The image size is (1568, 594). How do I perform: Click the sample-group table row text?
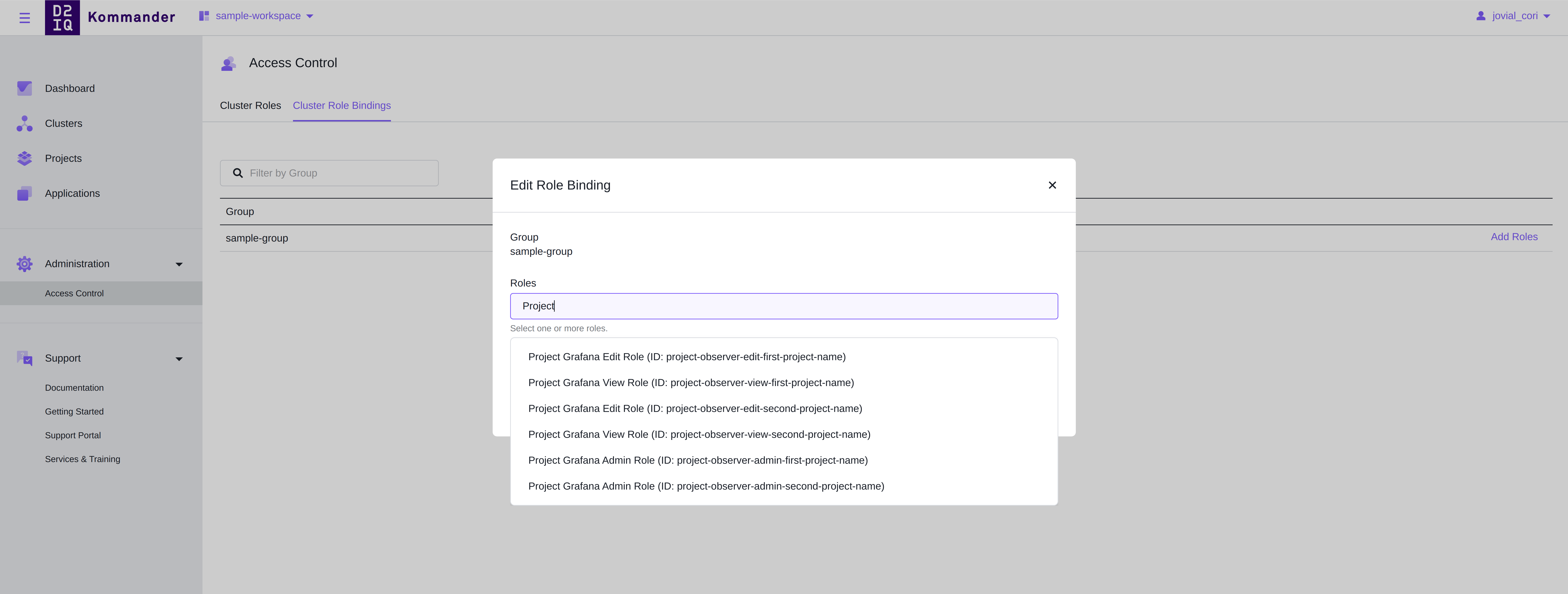point(257,238)
